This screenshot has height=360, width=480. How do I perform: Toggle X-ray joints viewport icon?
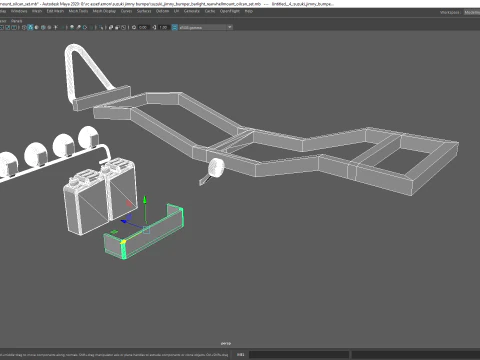coord(123,27)
